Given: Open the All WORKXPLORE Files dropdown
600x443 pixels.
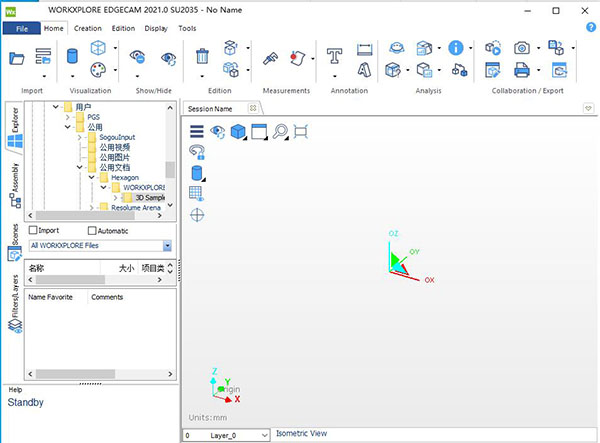Looking at the screenshot, I should (x=167, y=246).
